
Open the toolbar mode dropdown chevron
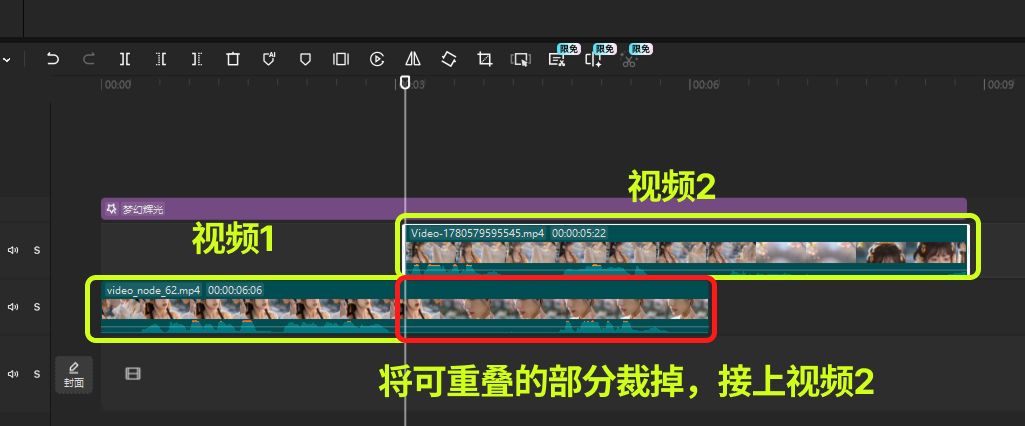pos(7,60)
